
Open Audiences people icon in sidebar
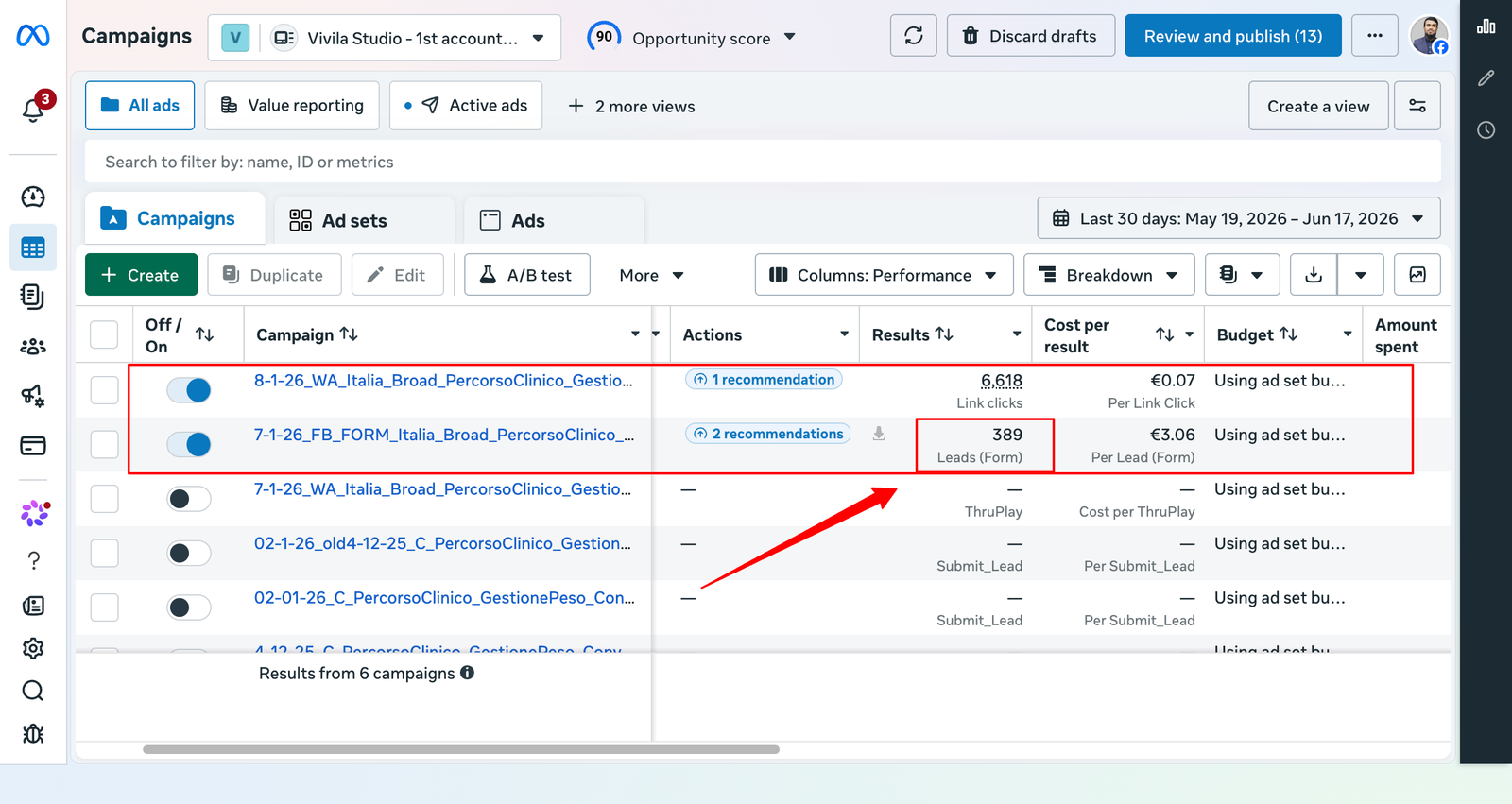point(33,347)
